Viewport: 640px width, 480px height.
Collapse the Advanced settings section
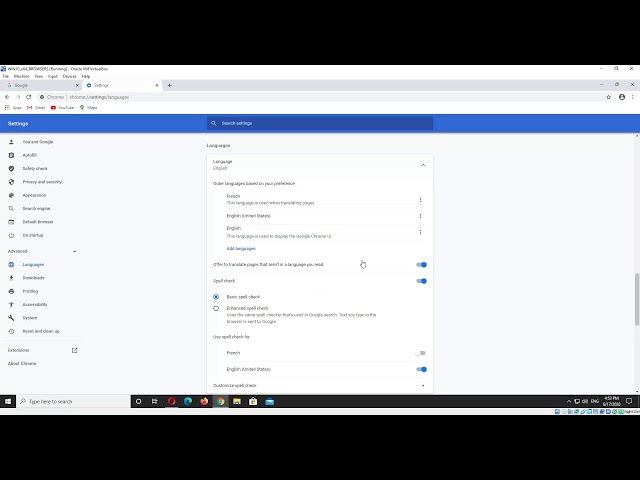tap(75, 251)
